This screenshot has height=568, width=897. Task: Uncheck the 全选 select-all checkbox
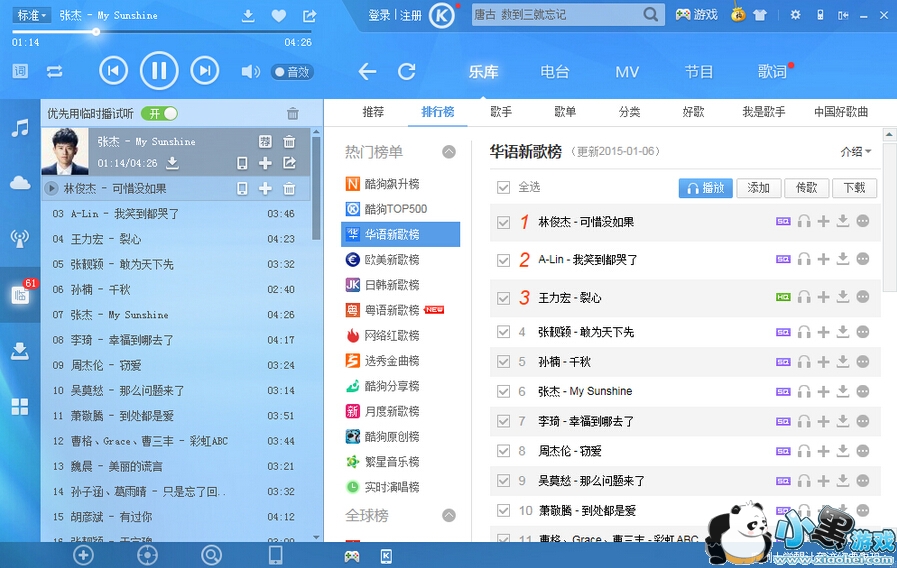tap(503, 188)
